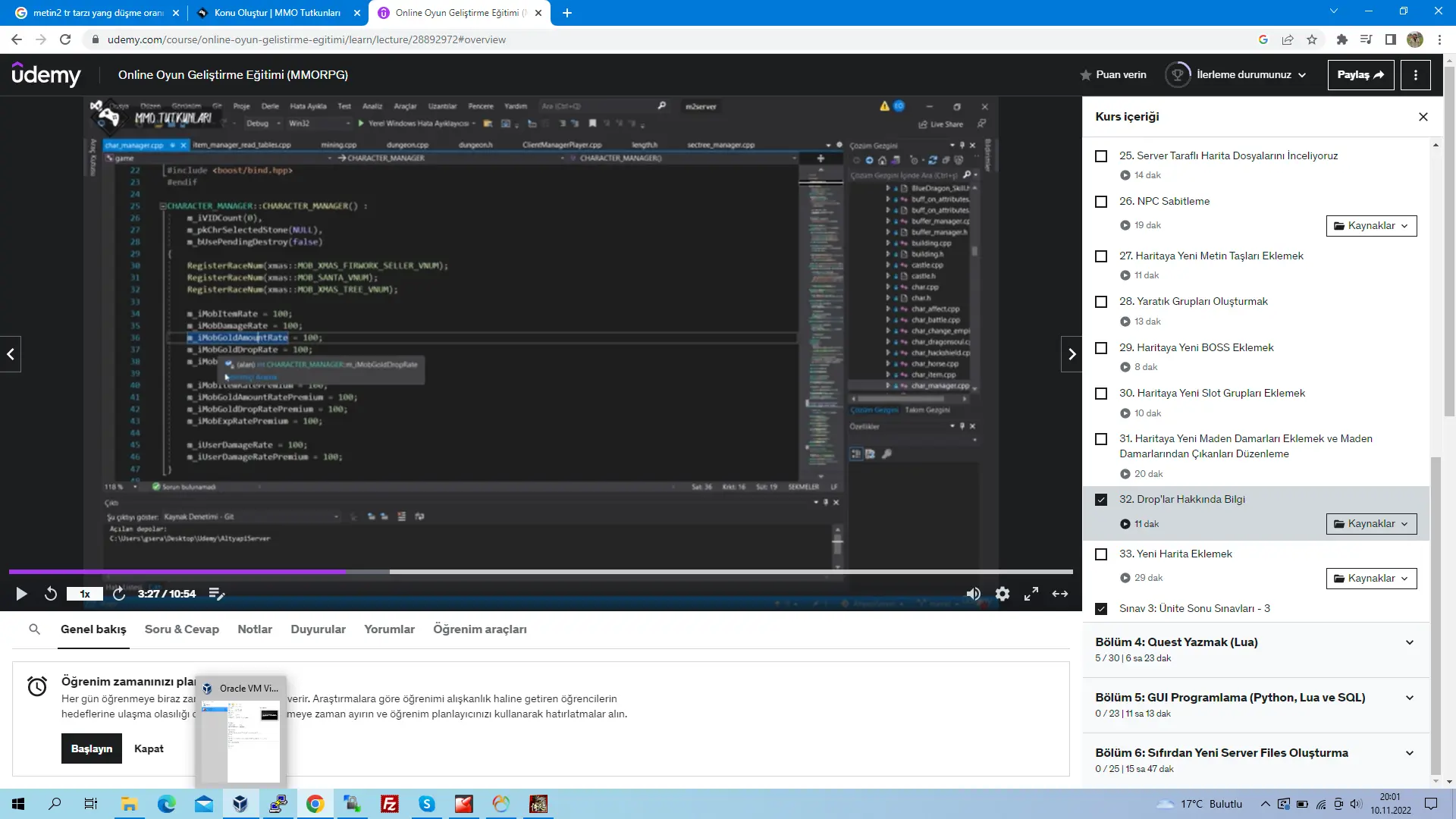Enter fullscreen video mode

[1031, 594]
